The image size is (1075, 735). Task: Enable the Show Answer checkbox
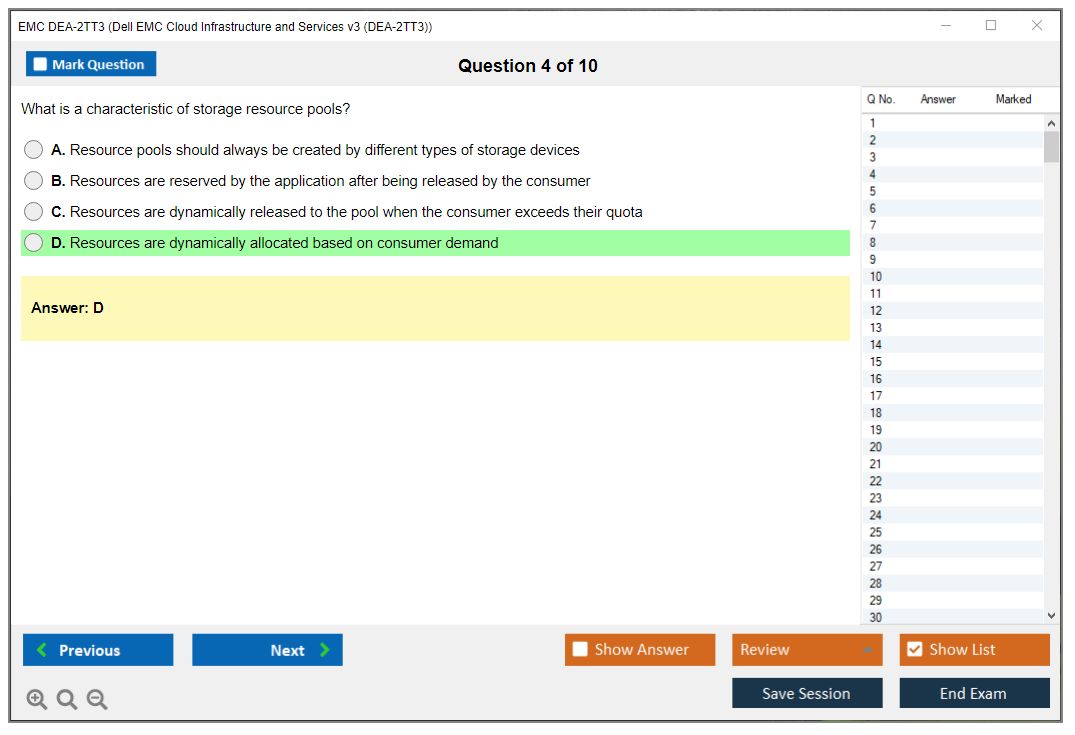pyautogui.click(x=580, y=650)
